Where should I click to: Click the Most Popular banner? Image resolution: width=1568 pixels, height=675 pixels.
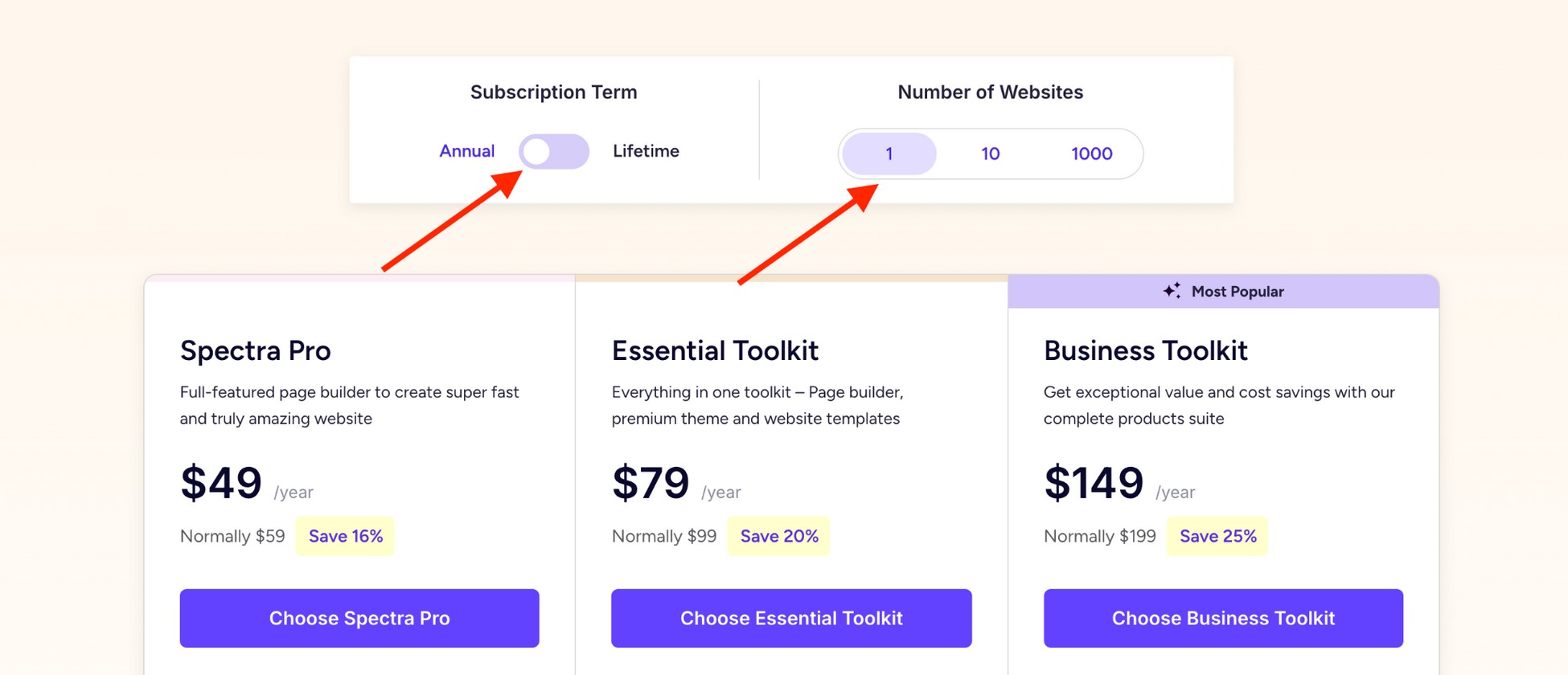coord(1224,291)
